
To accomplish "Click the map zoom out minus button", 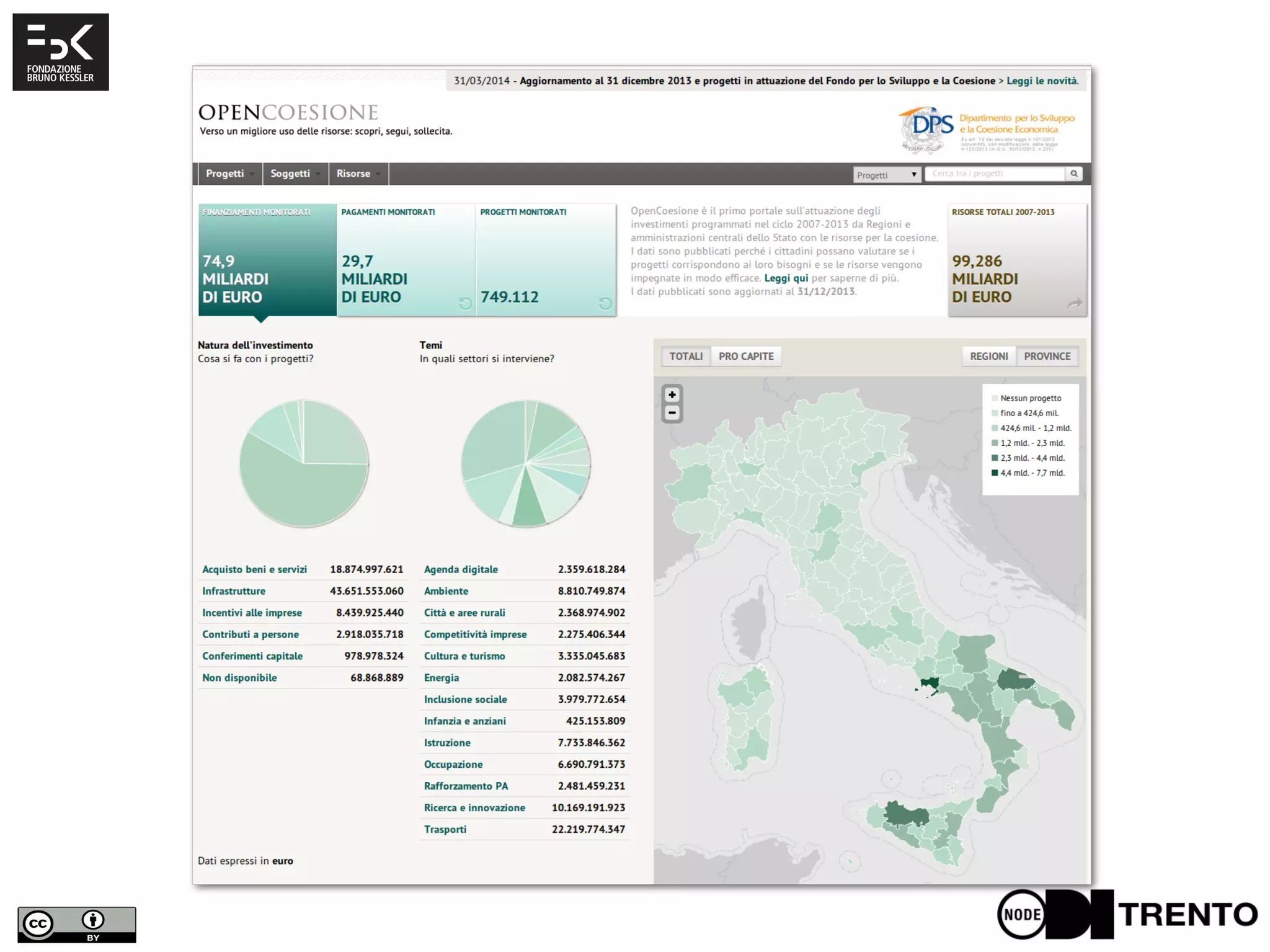I will (x=672, y=413).
